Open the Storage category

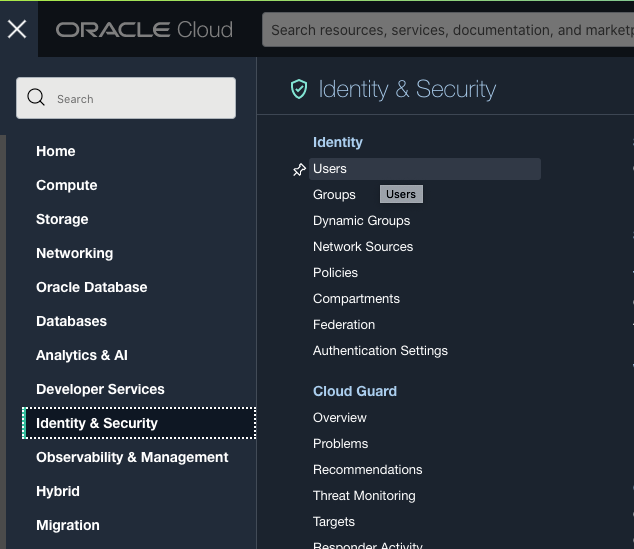(62, 219)
